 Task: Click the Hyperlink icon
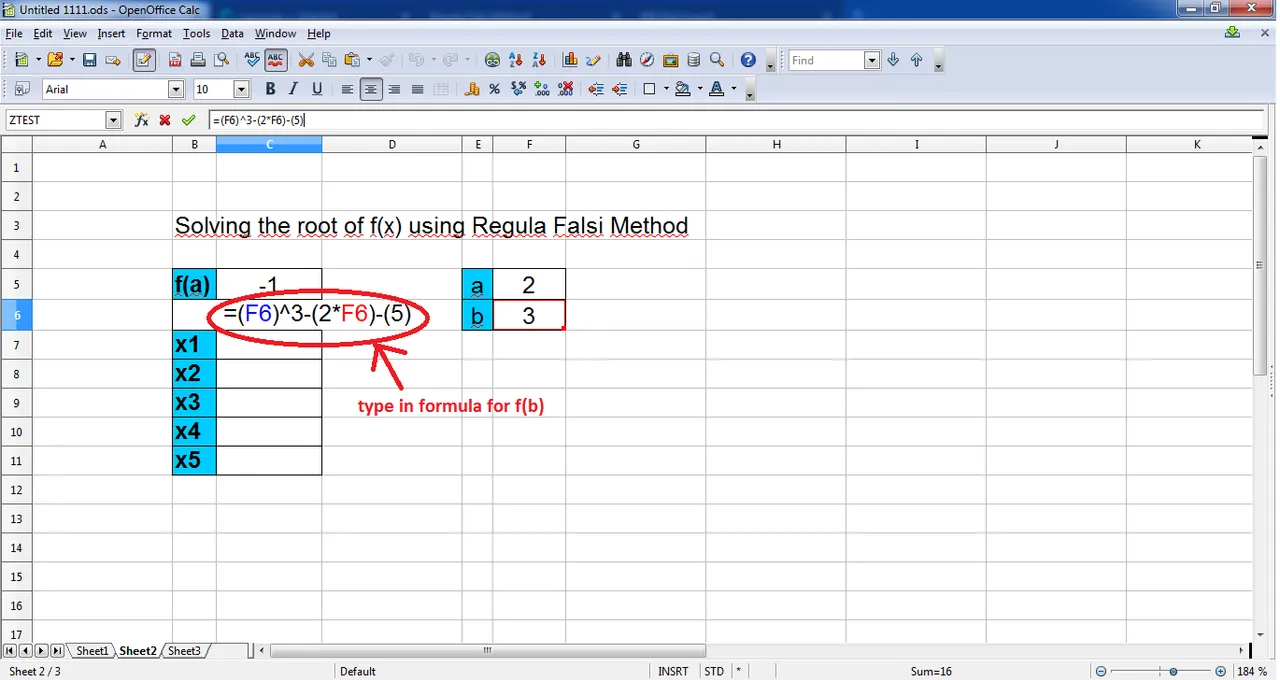[x=492, y=60]
